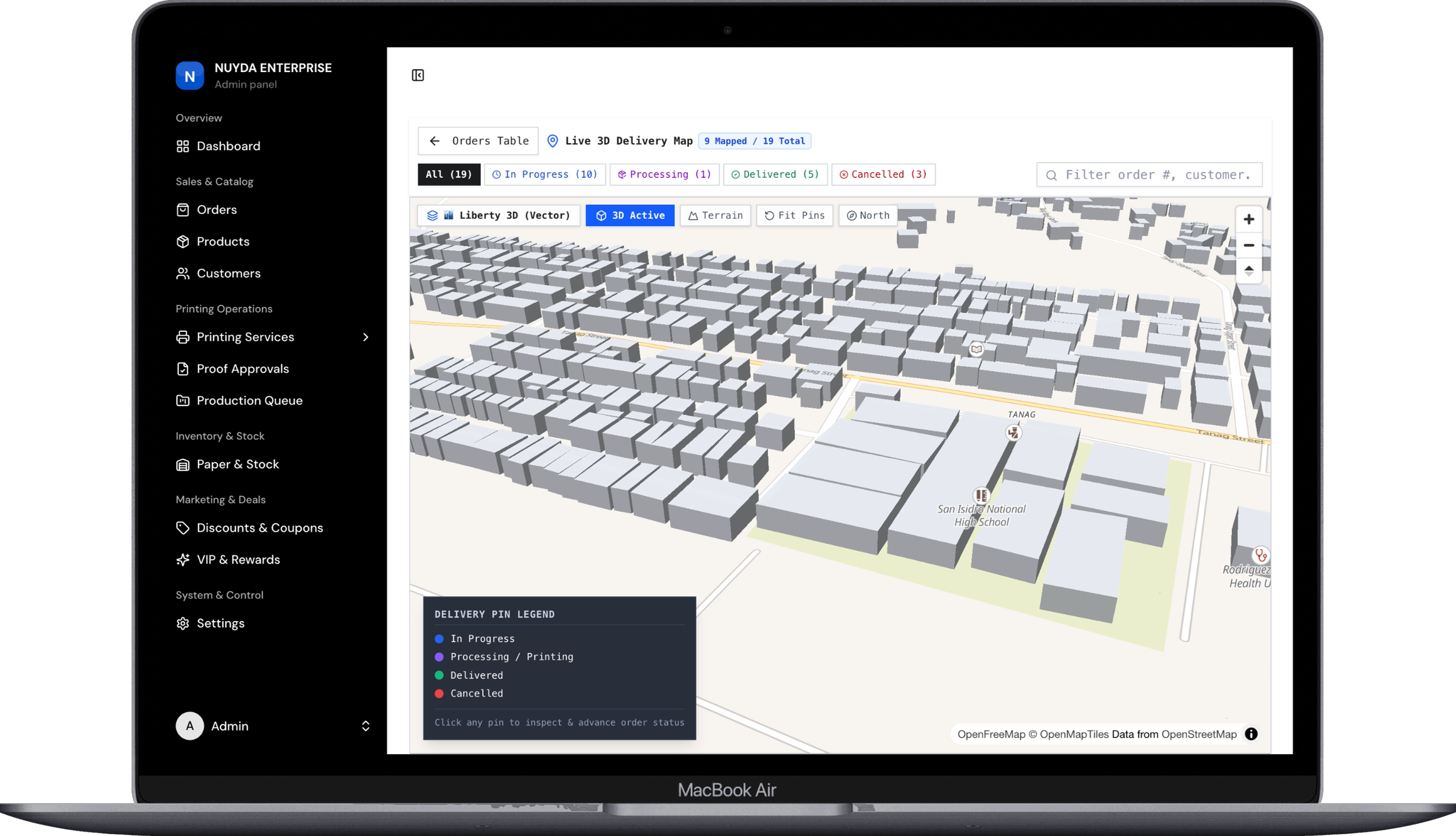The width and height of the screenshot is (1456, 836).
Task: Filter by Delivered (5)
Action: [x=775, y=174]
